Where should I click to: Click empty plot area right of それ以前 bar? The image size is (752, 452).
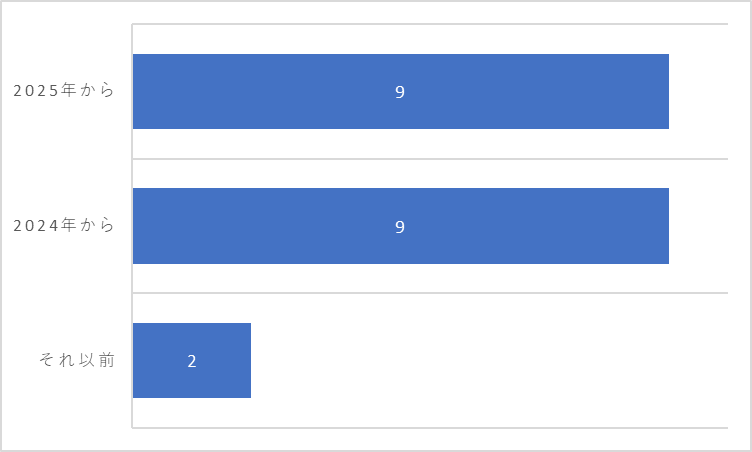point(489,360)
